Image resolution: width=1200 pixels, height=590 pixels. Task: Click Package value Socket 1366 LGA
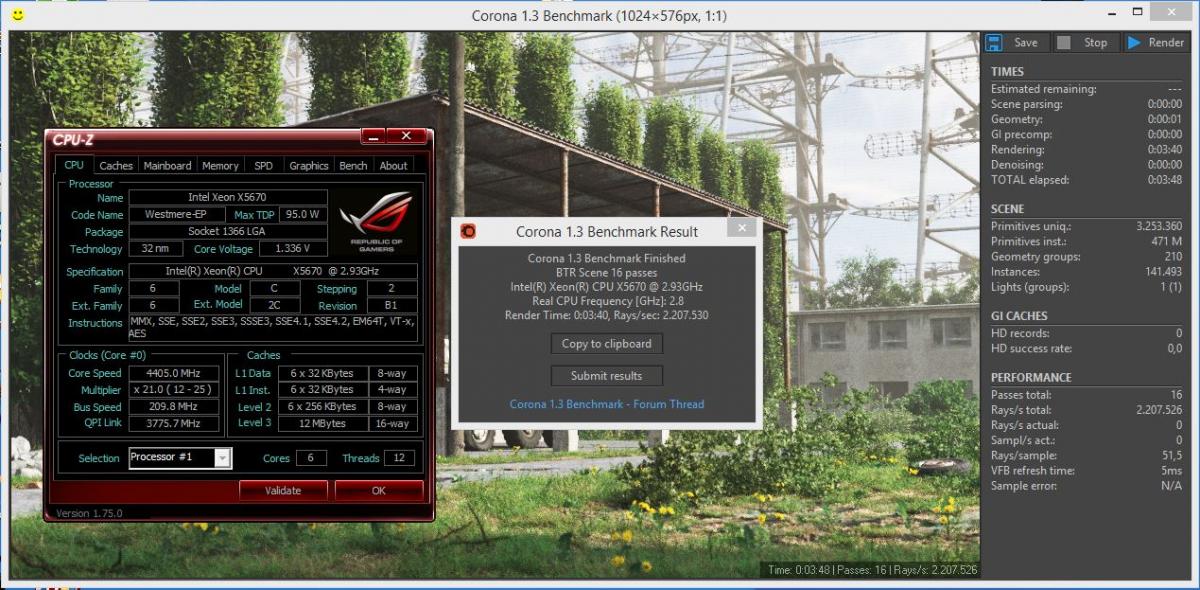(x=227, y=231)
